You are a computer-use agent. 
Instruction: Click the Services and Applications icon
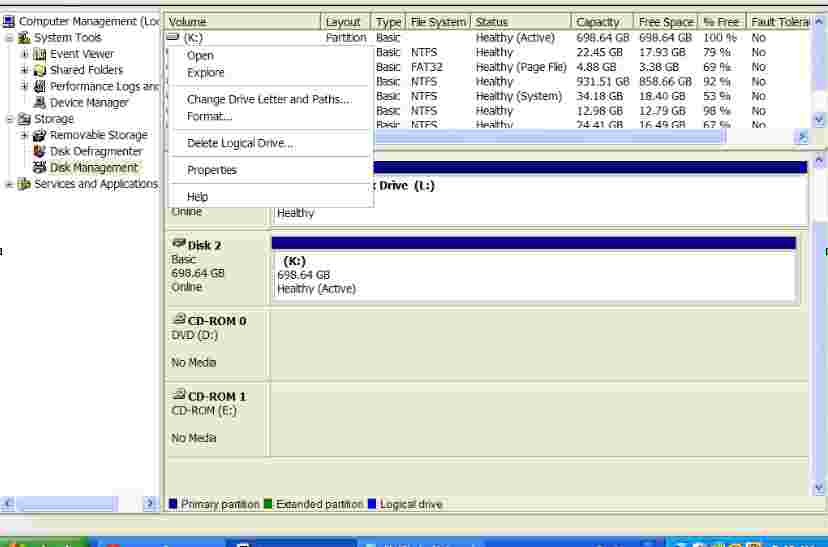pyautogui.click(x=24, y=184)
